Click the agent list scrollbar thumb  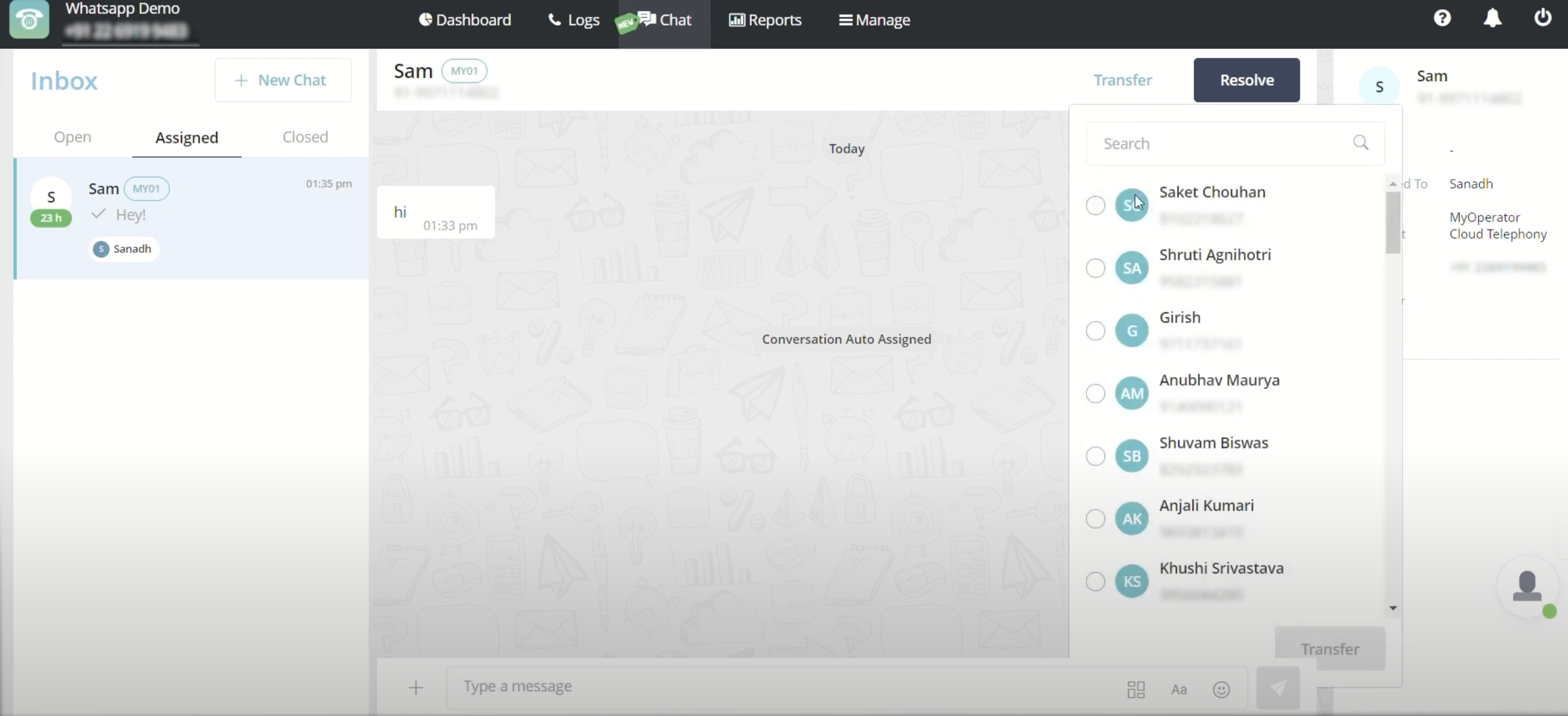[x=1393, y=222]
